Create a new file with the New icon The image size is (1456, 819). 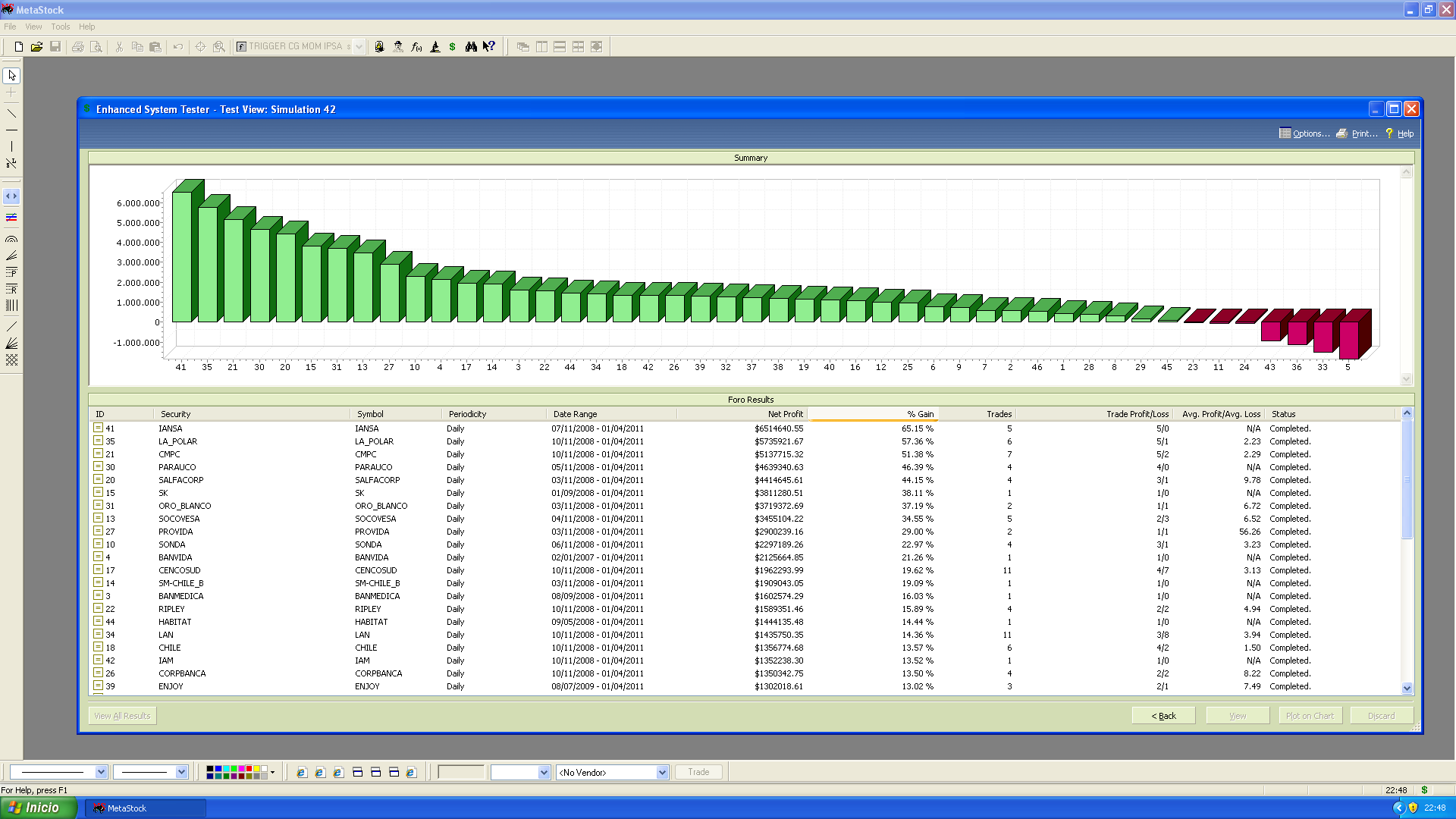click(x=18, y=46)
